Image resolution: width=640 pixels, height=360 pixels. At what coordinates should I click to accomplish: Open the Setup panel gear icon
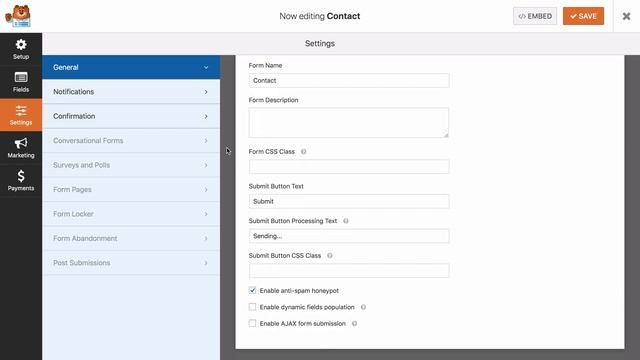[21, 45]
